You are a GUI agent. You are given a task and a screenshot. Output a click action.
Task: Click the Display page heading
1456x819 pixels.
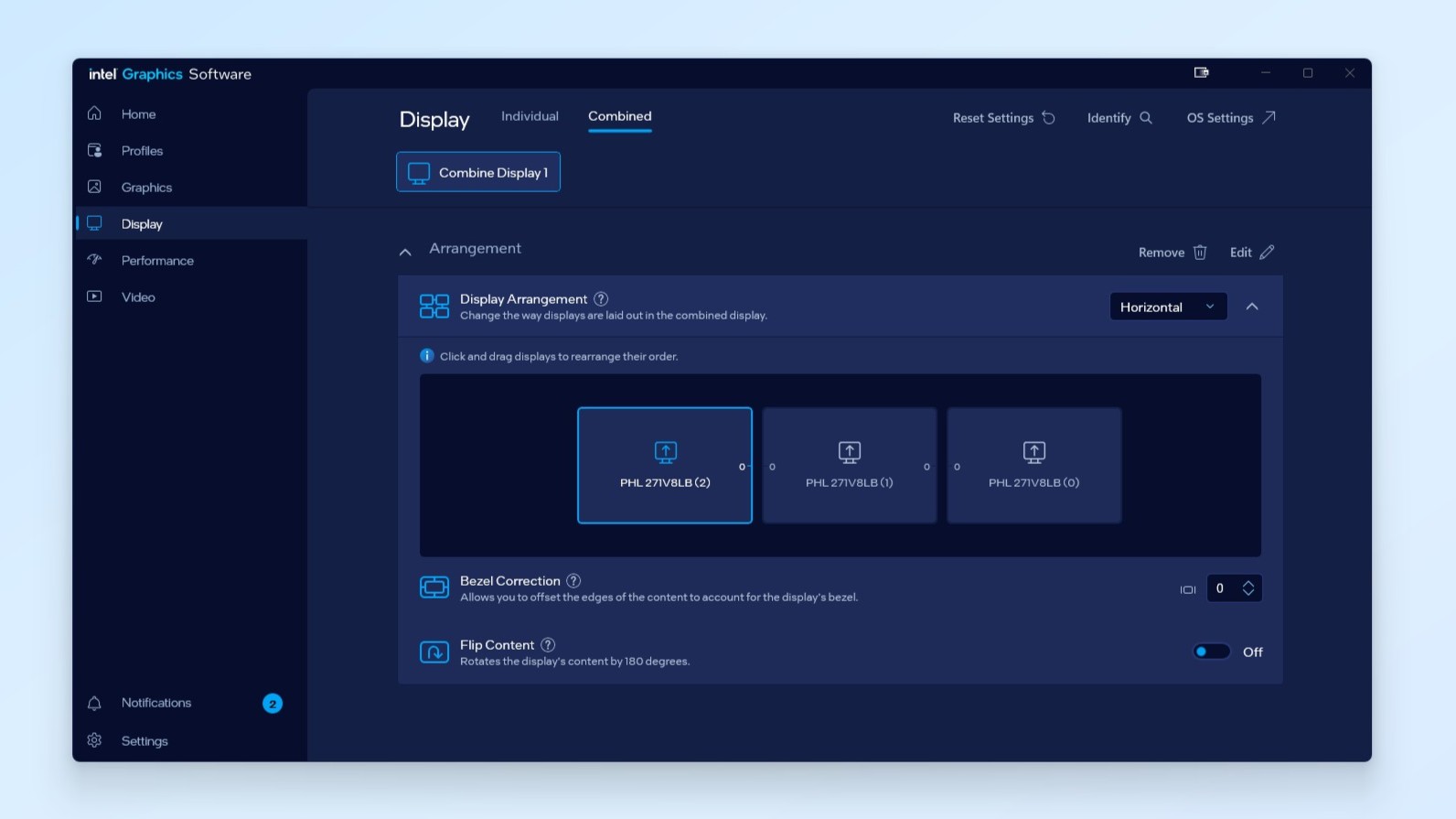pos(434,120)
